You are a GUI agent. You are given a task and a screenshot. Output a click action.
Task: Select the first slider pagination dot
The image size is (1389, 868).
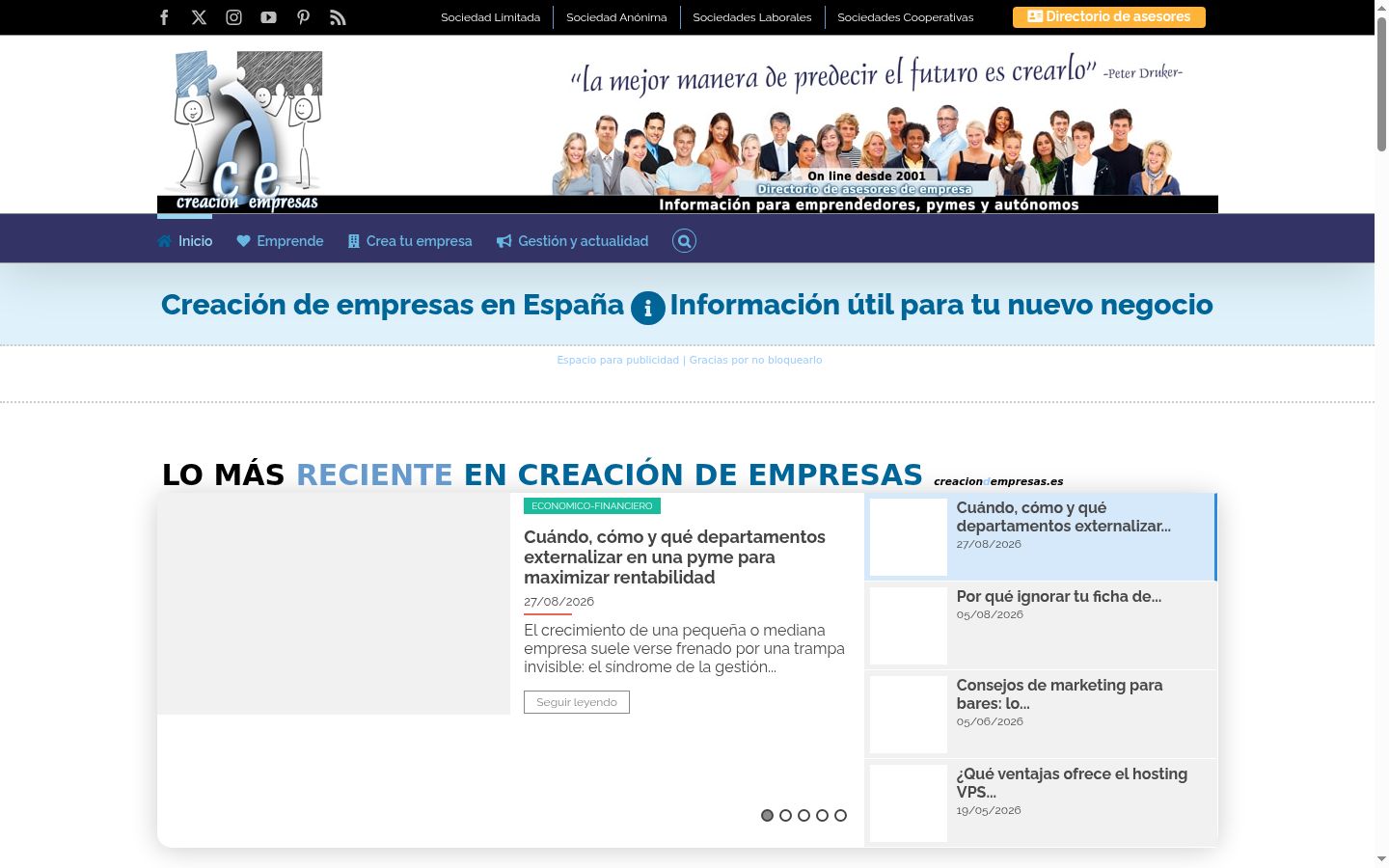(767, 815)
